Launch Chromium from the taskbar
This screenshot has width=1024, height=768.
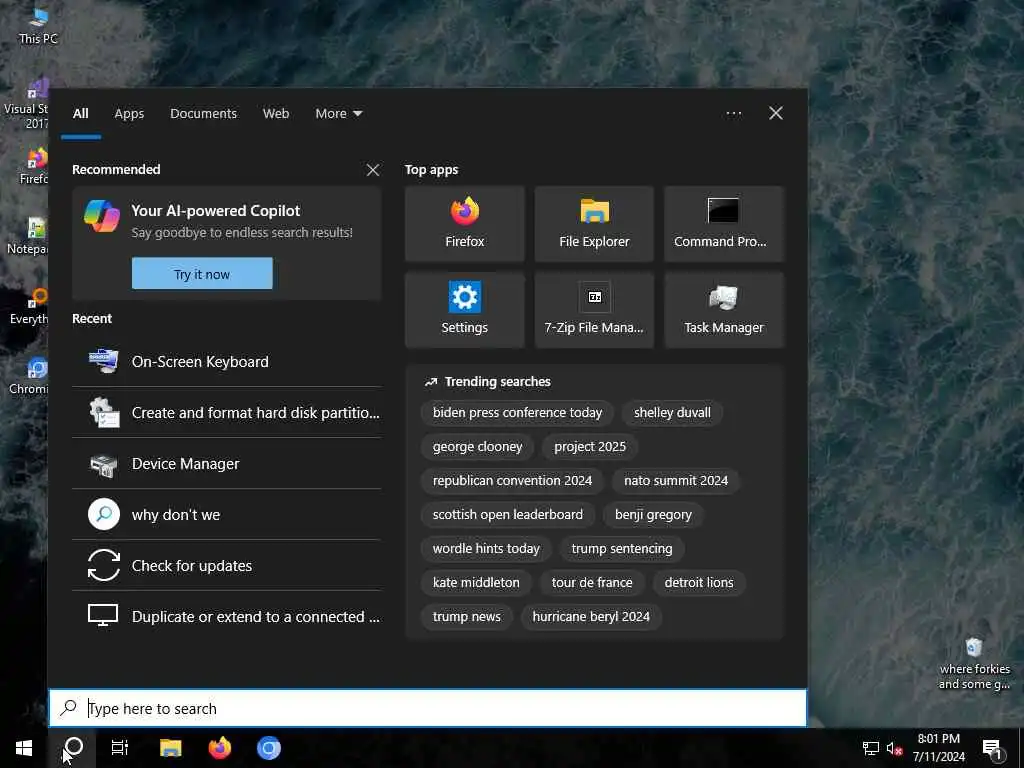pos(268,748)
